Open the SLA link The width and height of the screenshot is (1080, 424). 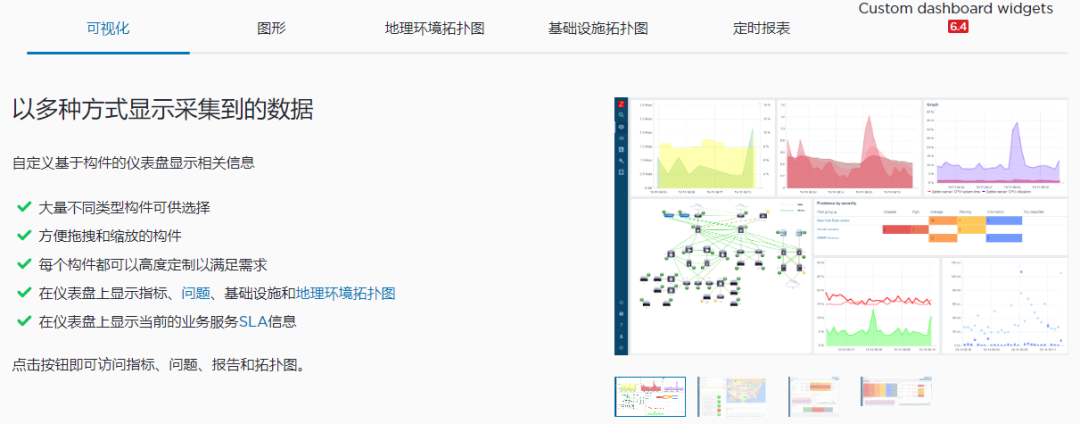pyautogui.click(x=253, y=321)
